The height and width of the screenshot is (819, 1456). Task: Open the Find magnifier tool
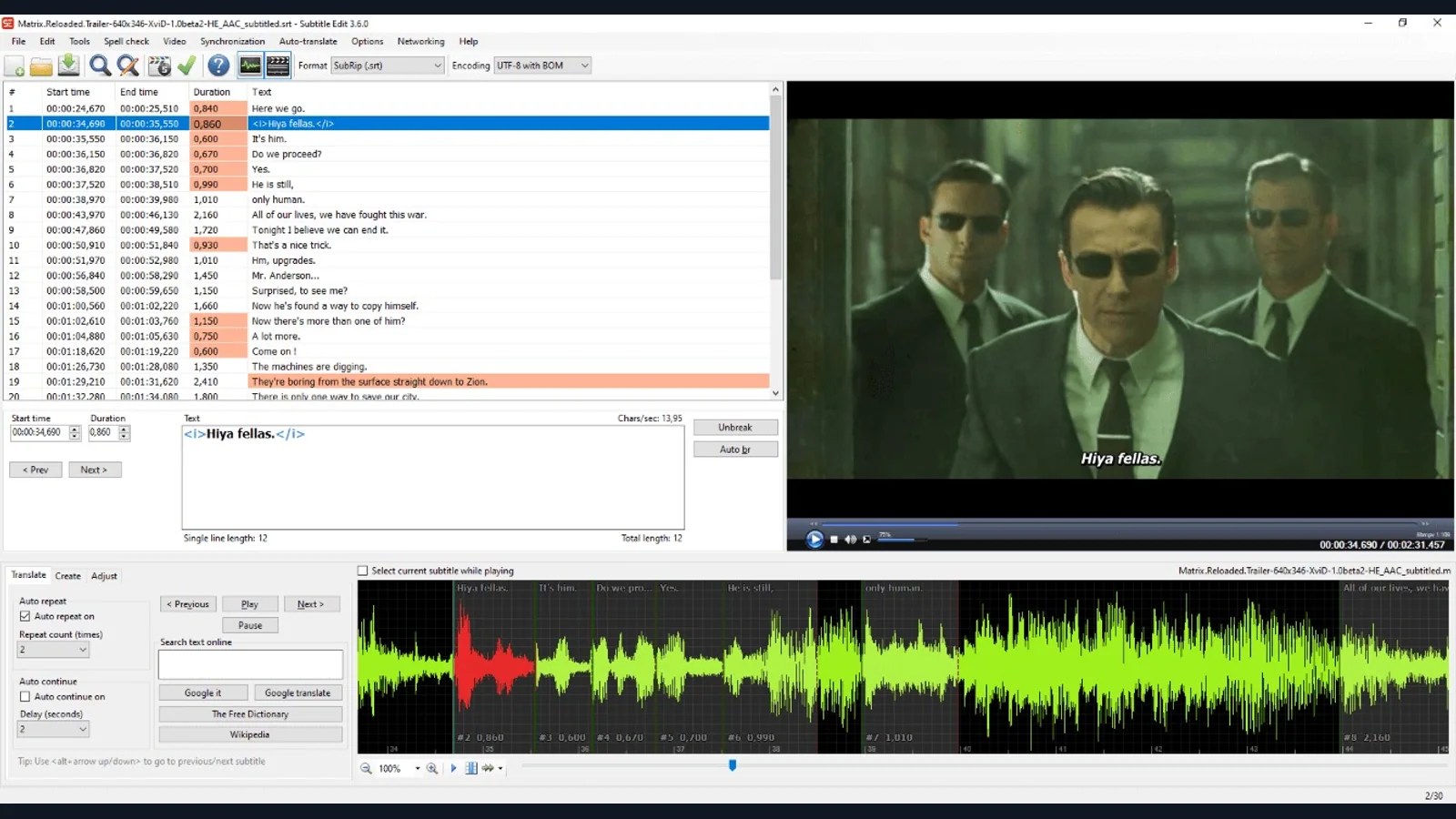[100, 66]
